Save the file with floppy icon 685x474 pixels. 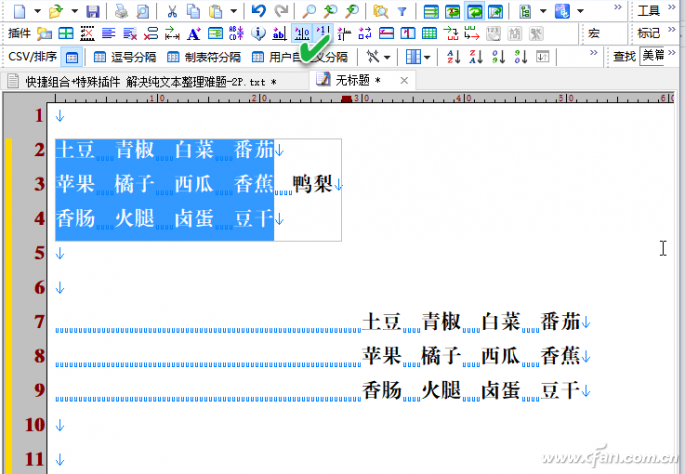(93, 11)
